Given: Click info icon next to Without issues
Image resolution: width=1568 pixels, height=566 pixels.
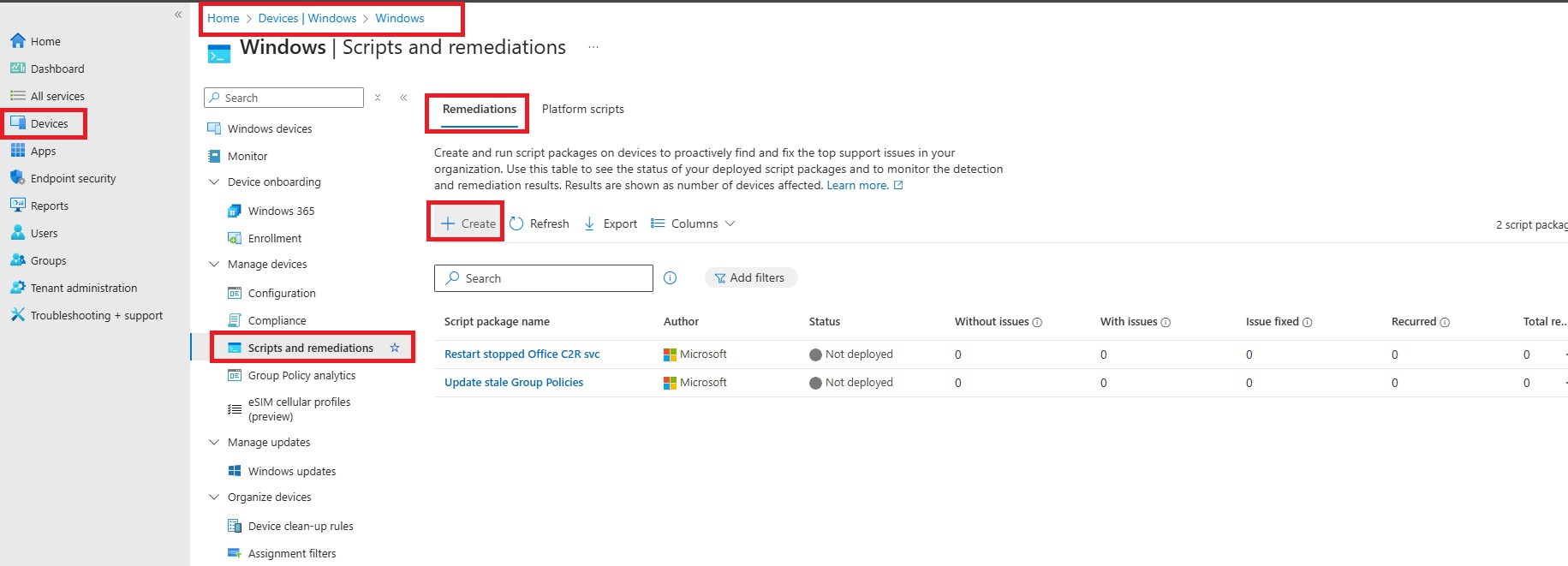Looking at the screenshot, I should (x=1037, y=322).
